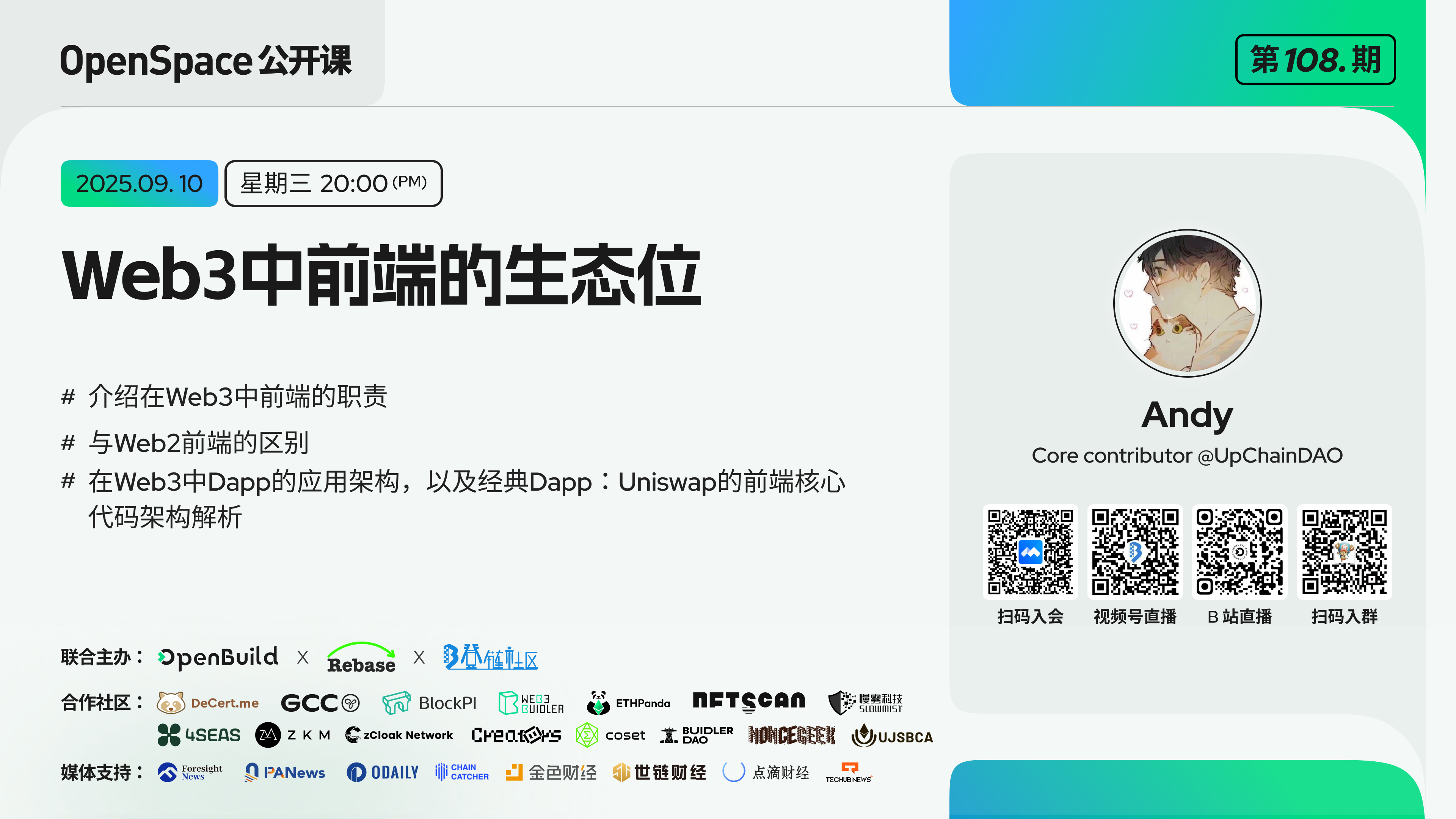Click the bullet 介绍在Web3中前端的职责
1456x819 pixels.
pyautogui.click(x=224, y=396)
